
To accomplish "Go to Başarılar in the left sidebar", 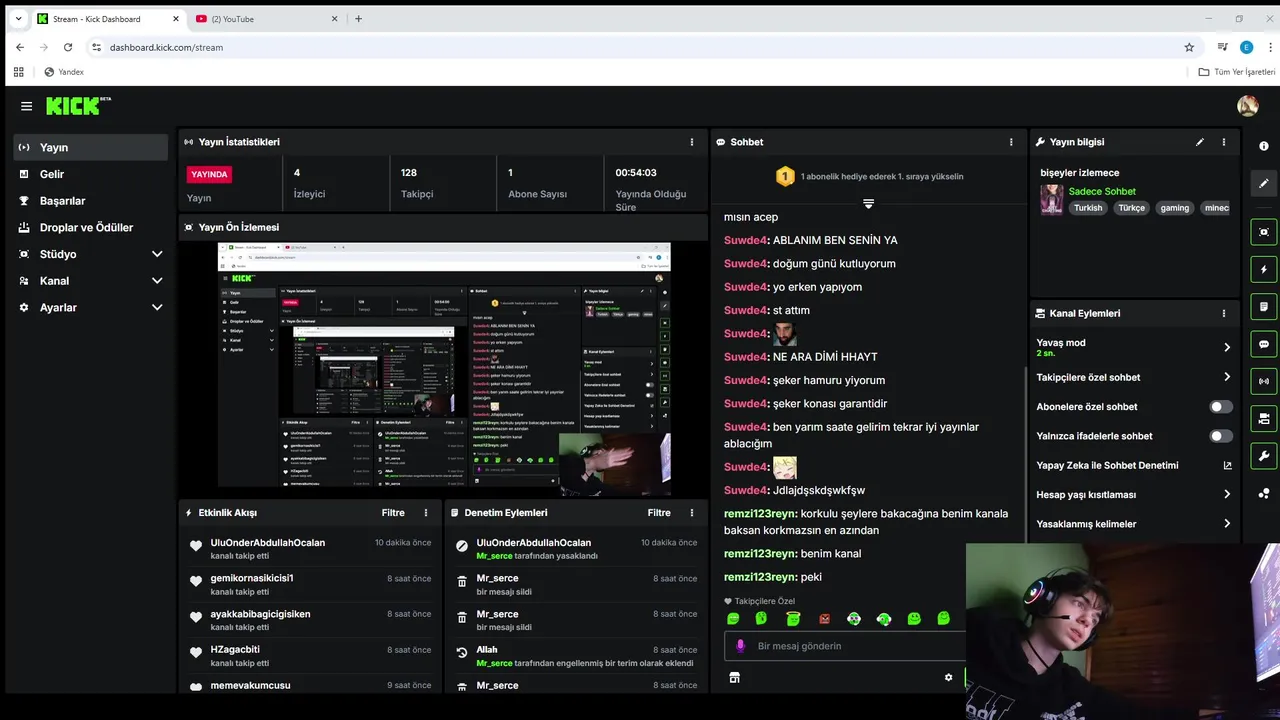I will click(x=90, y=201).
